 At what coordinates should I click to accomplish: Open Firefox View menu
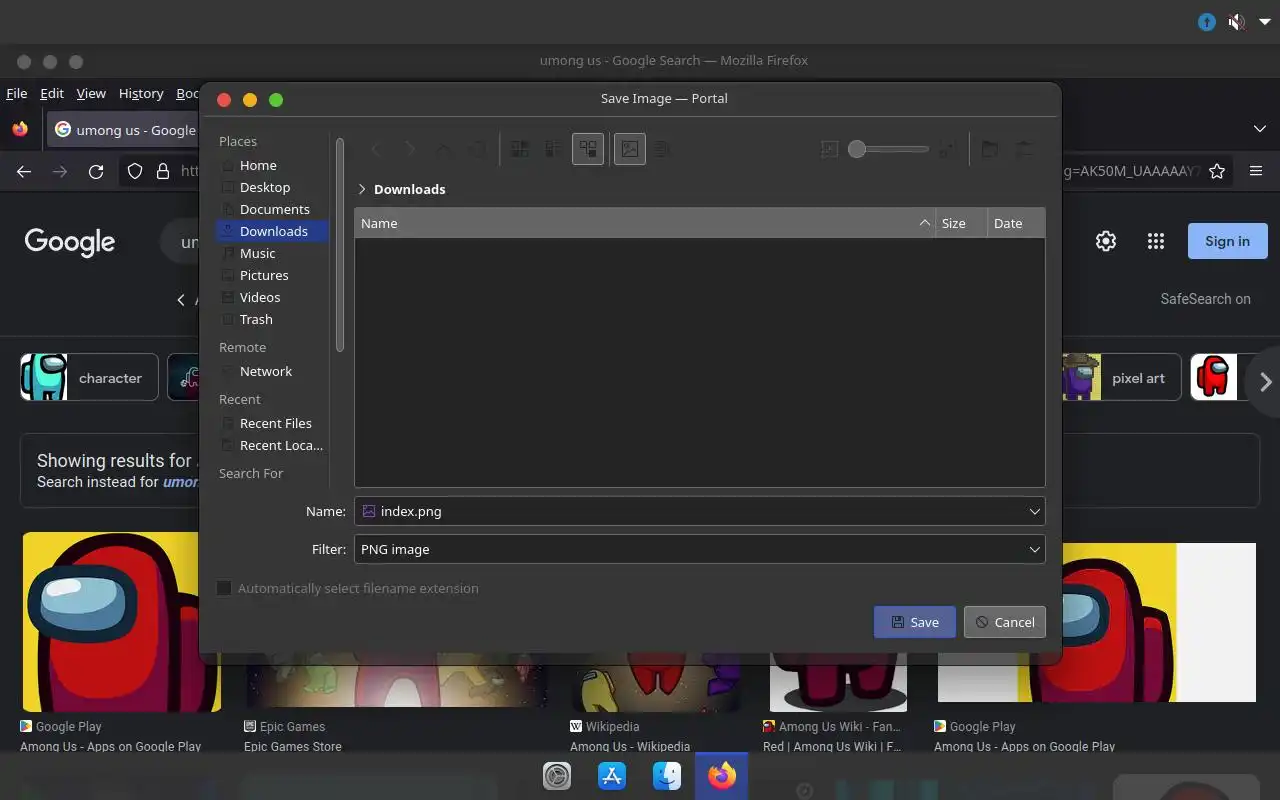pos(91,93)
